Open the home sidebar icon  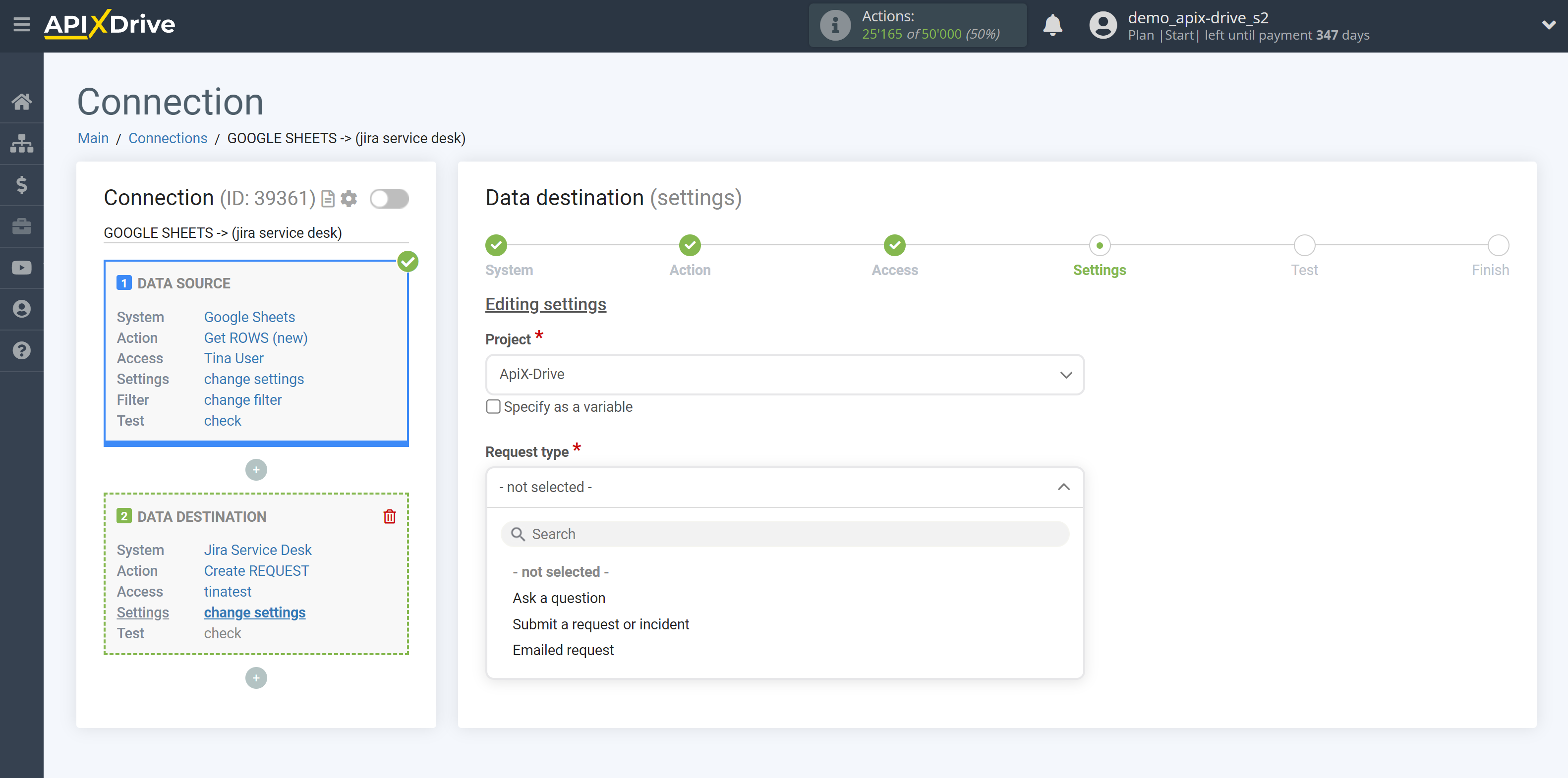(x=21, y=102)
